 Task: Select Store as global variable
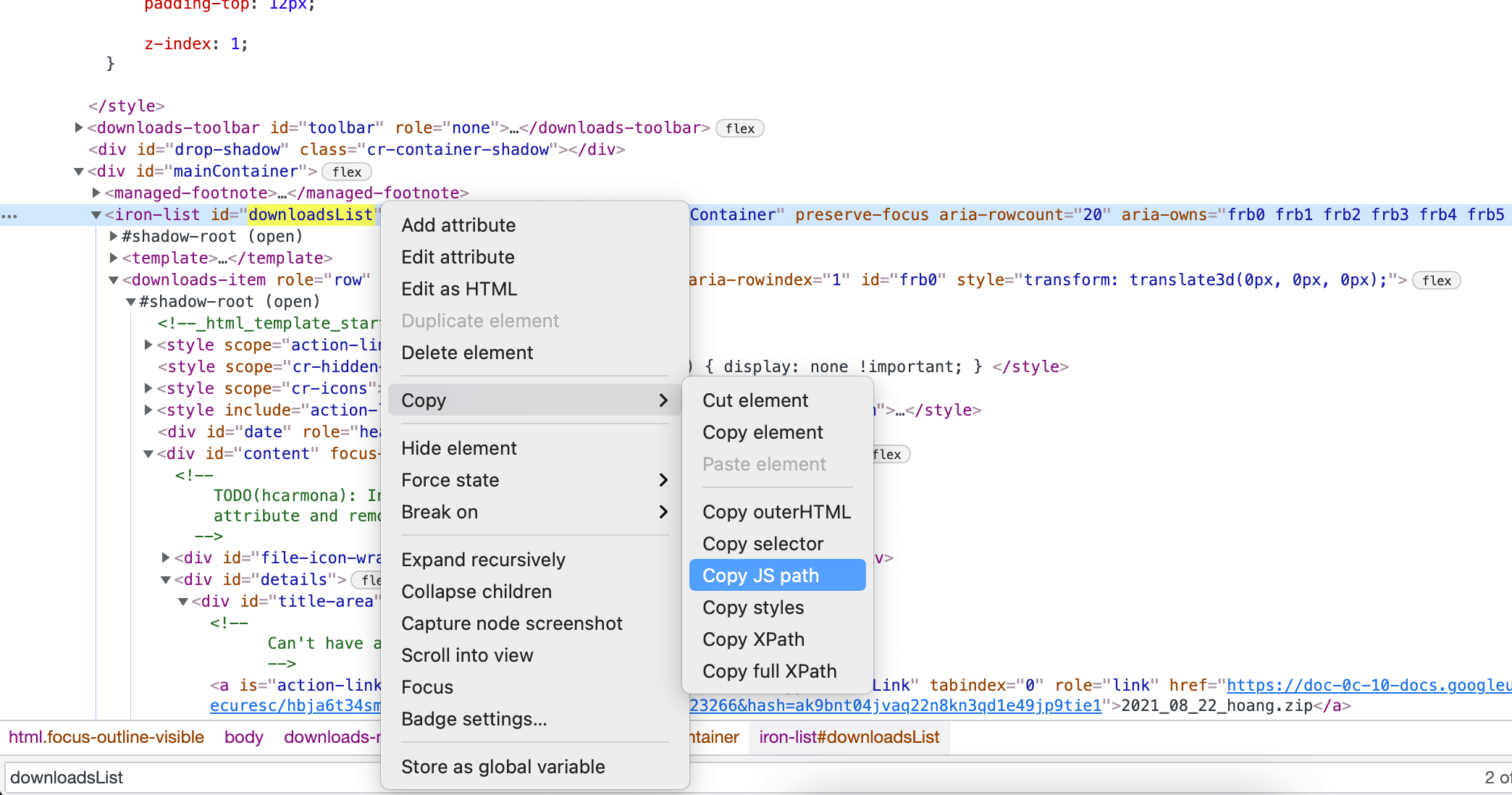click(503, 767)
